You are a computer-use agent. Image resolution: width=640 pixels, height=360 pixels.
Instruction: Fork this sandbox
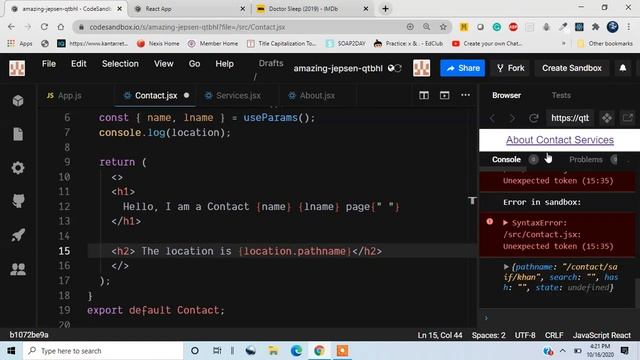pyautogui.click(x=510, y=68)
